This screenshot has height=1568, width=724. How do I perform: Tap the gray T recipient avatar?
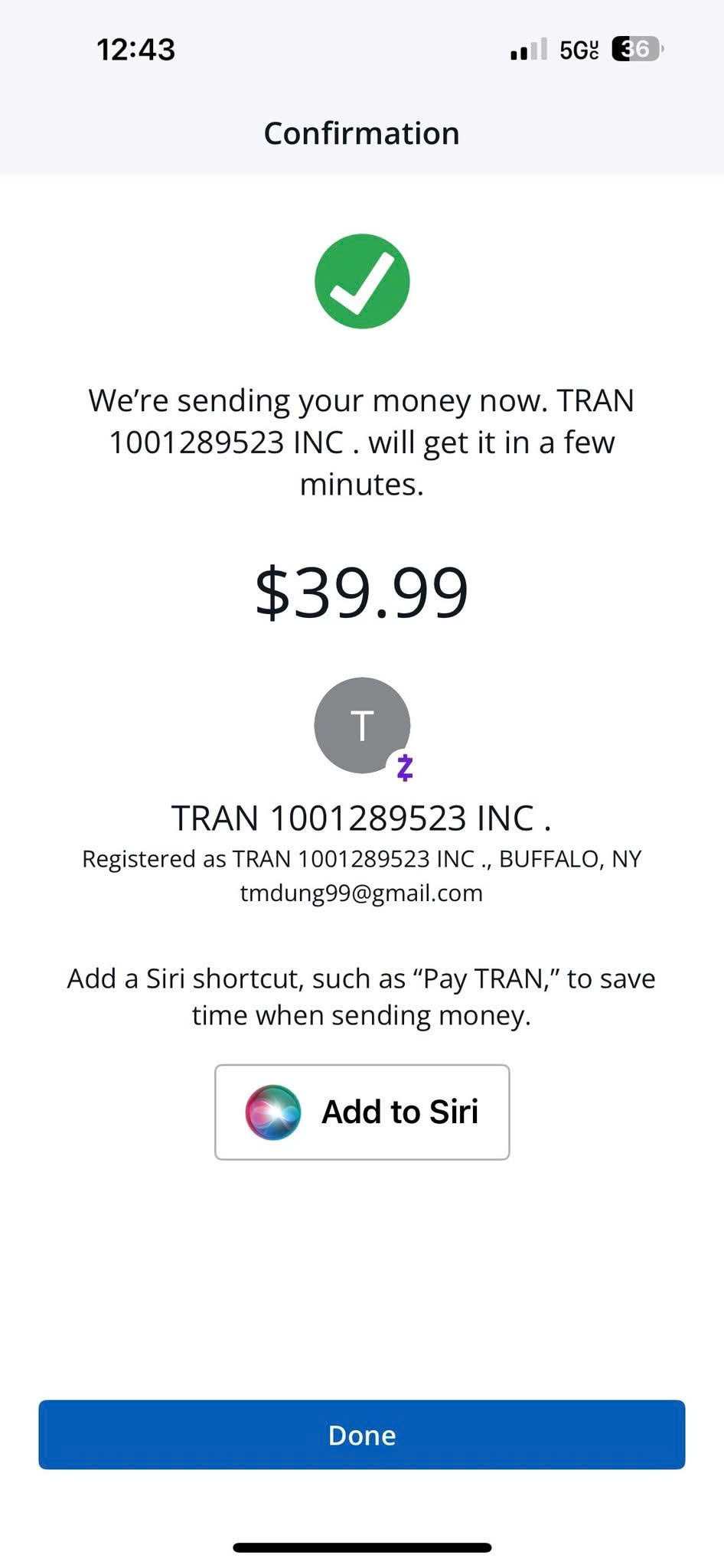(362, 725)
